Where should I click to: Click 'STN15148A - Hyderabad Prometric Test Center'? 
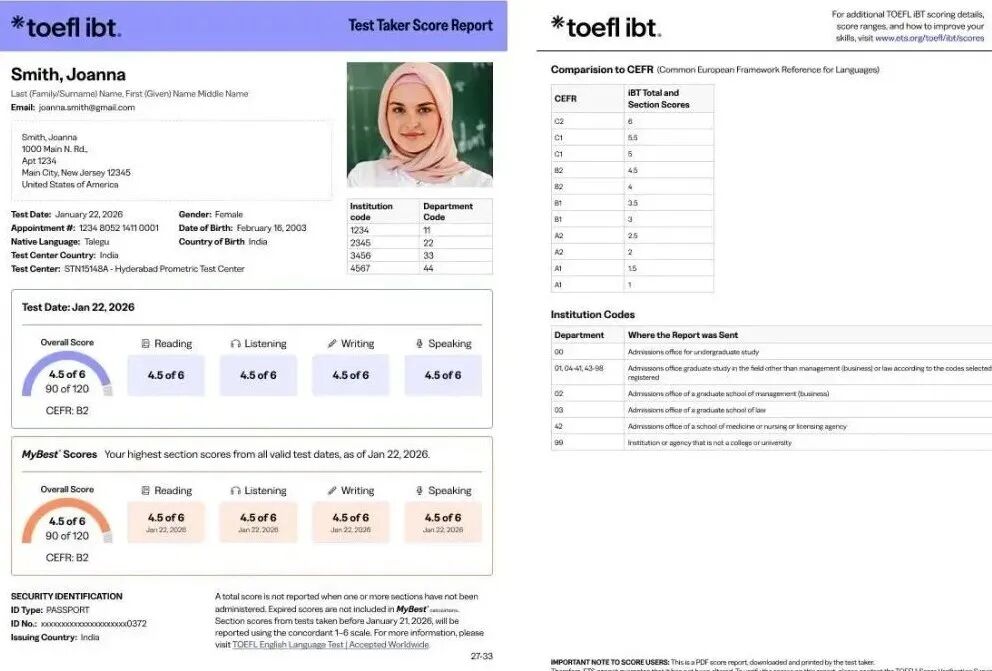pyautogui.click(x=154, y=269)
